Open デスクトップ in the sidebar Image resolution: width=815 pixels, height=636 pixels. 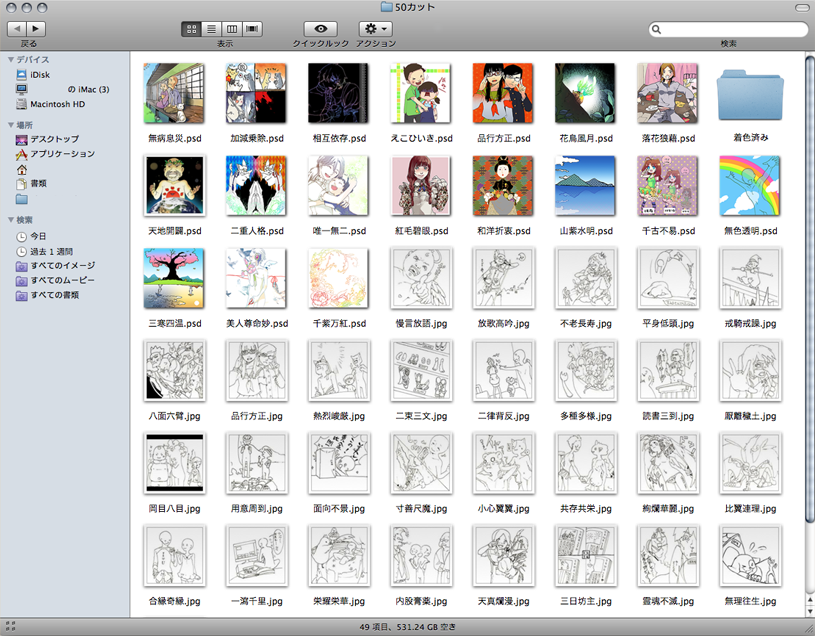[x=47, y=139]
